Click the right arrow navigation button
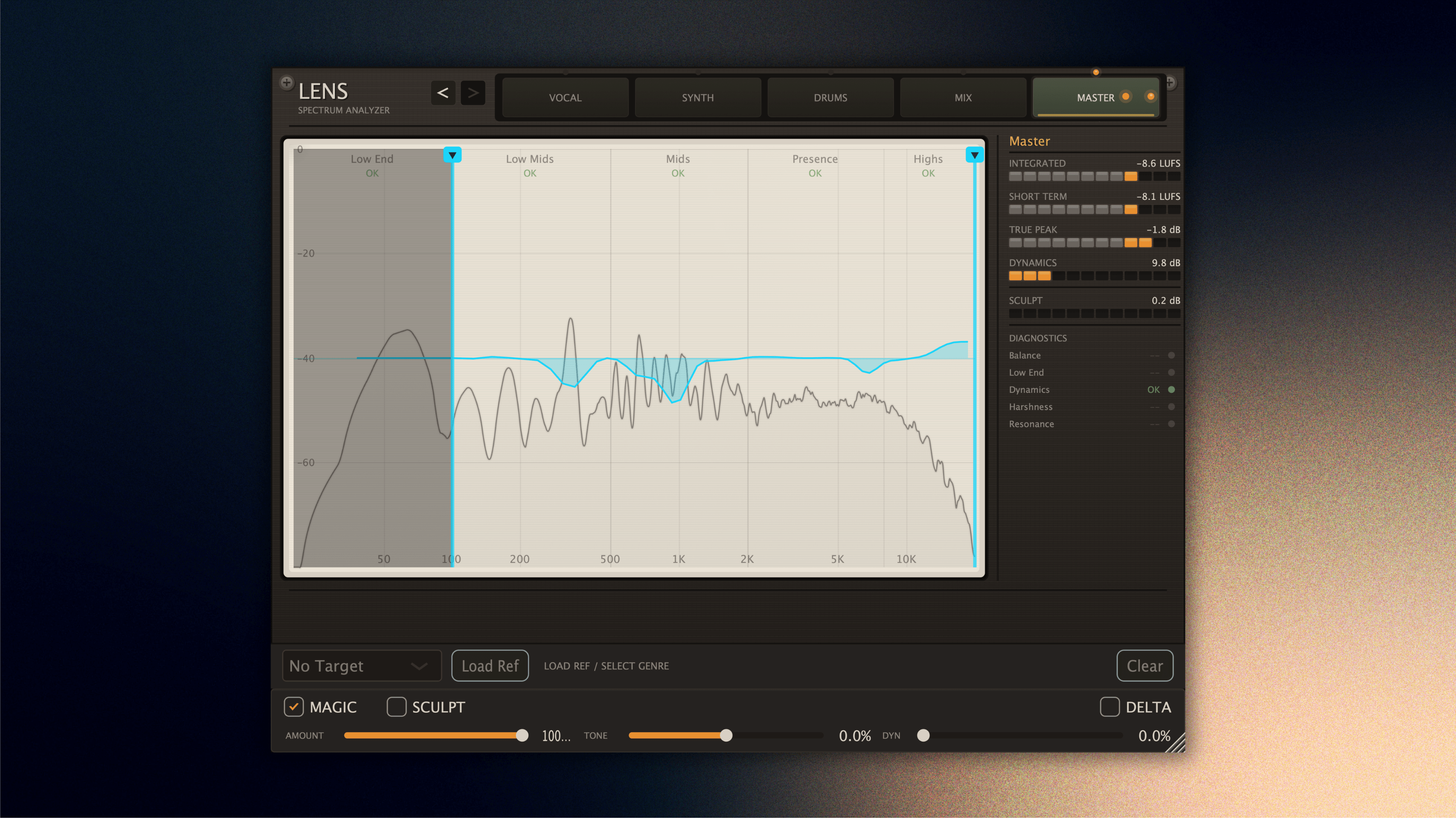Image resolution: width=1456 pixels, height=819 pixels. tap(473, 93)
